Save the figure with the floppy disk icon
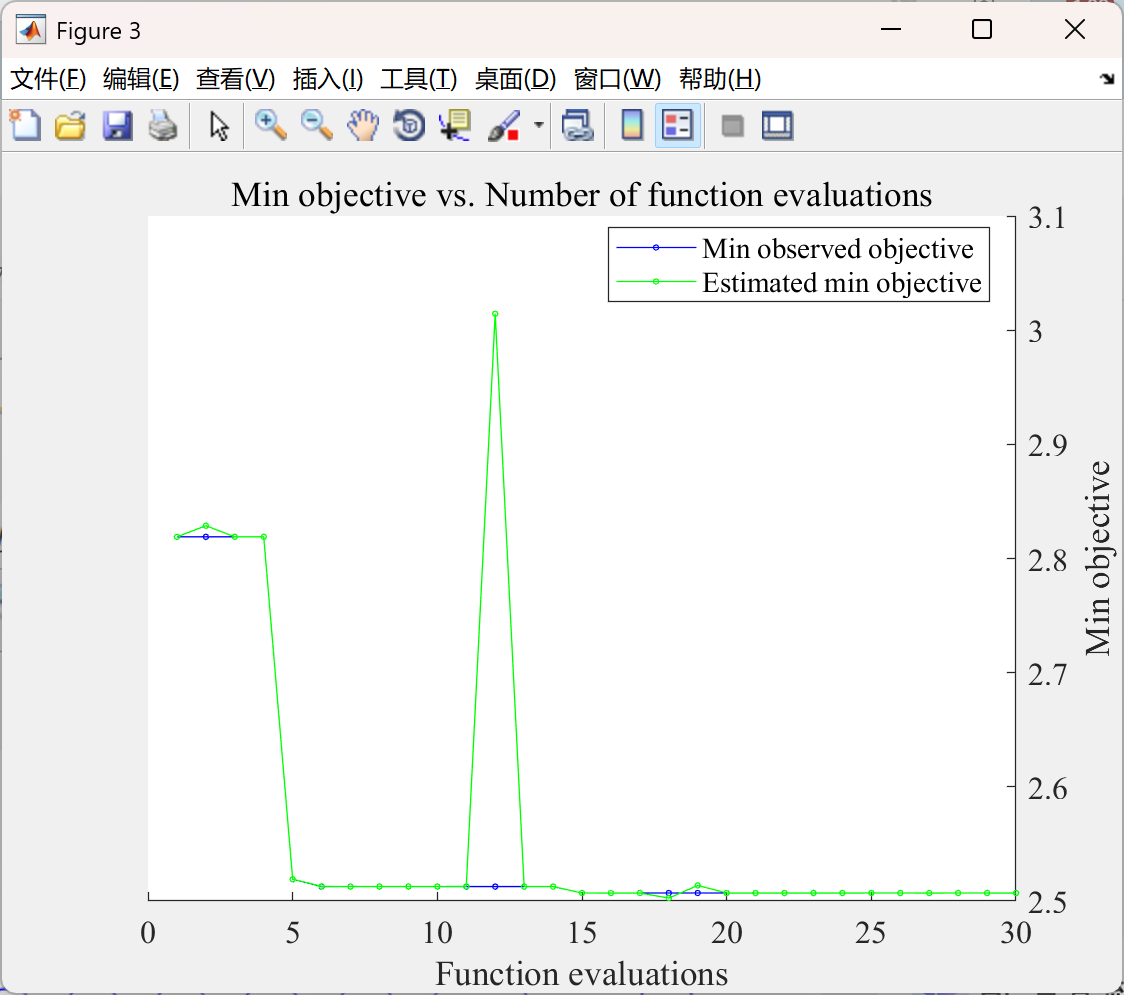Screen dimensions: 1124x995 click(117, 125)
